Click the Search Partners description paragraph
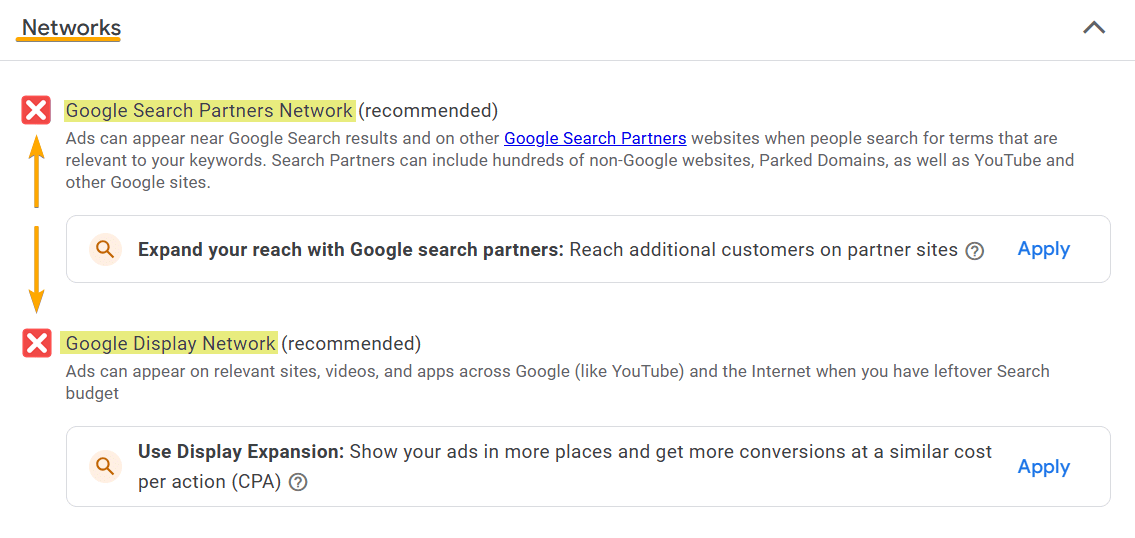This screenshot has width=1135, height=538. pyautogui.click(x=560, y=160)
